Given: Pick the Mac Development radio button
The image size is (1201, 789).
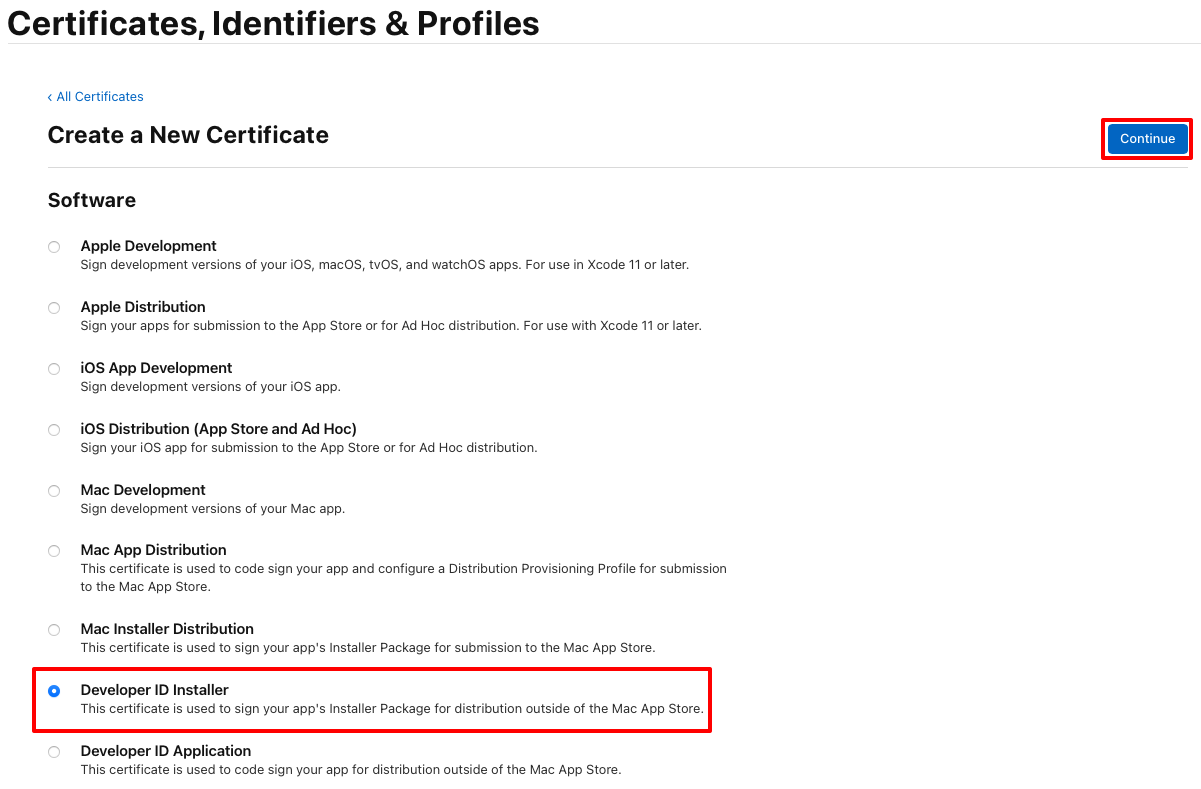Looking at the screenshot, I should click(x=54, y=491).
